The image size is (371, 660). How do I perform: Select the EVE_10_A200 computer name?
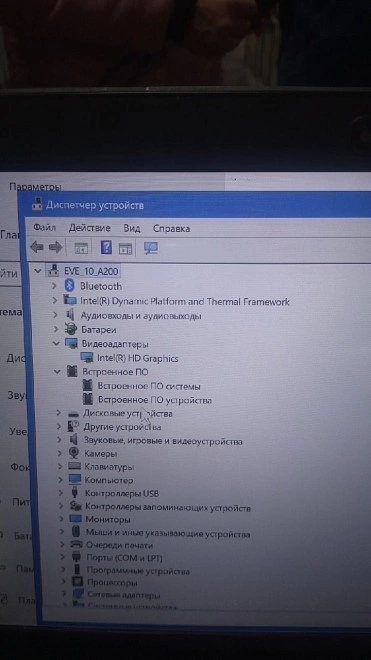[x=91, y=271]
